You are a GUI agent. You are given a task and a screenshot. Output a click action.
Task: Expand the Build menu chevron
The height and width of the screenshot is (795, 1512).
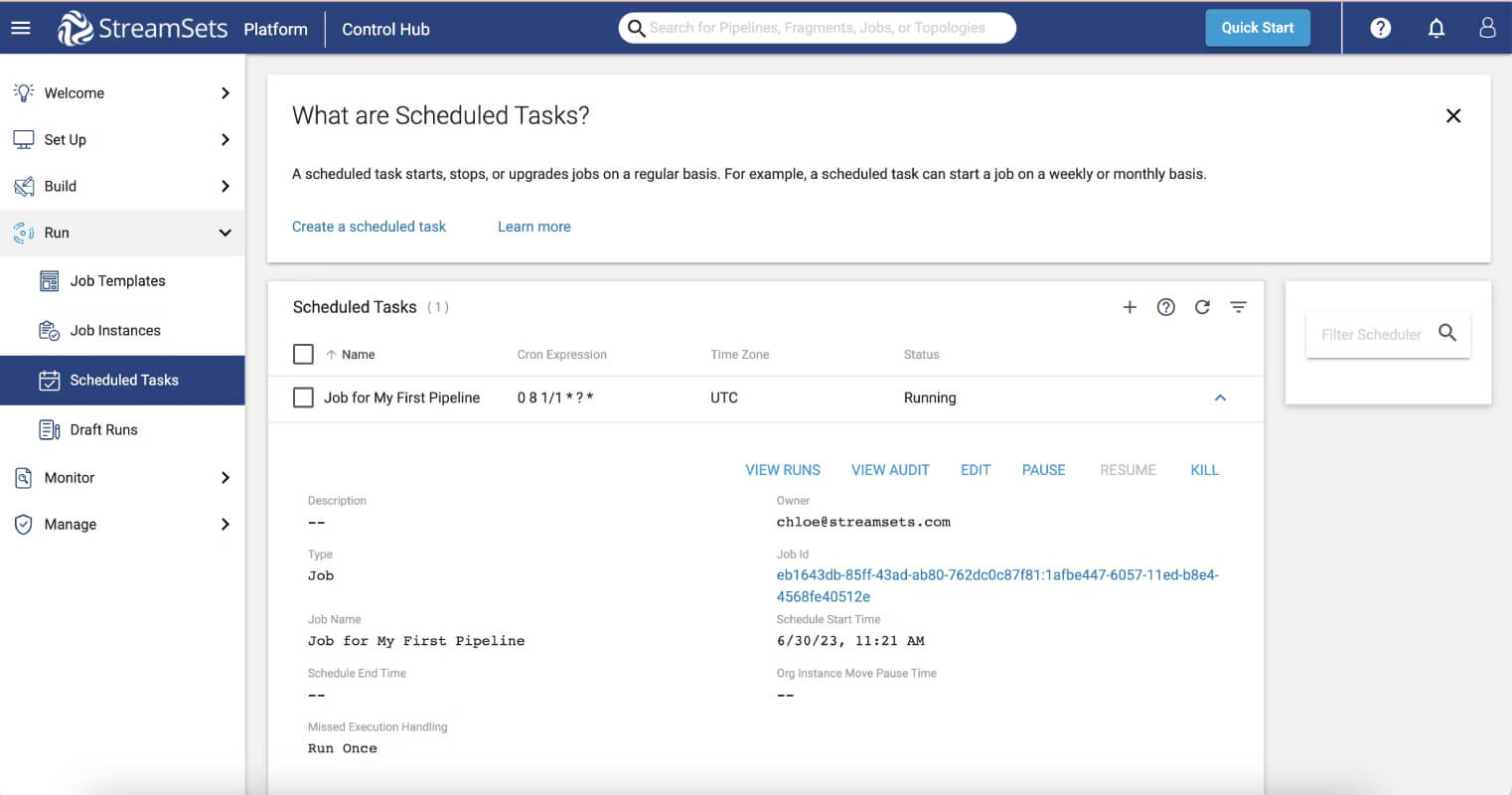coord(226,186)
